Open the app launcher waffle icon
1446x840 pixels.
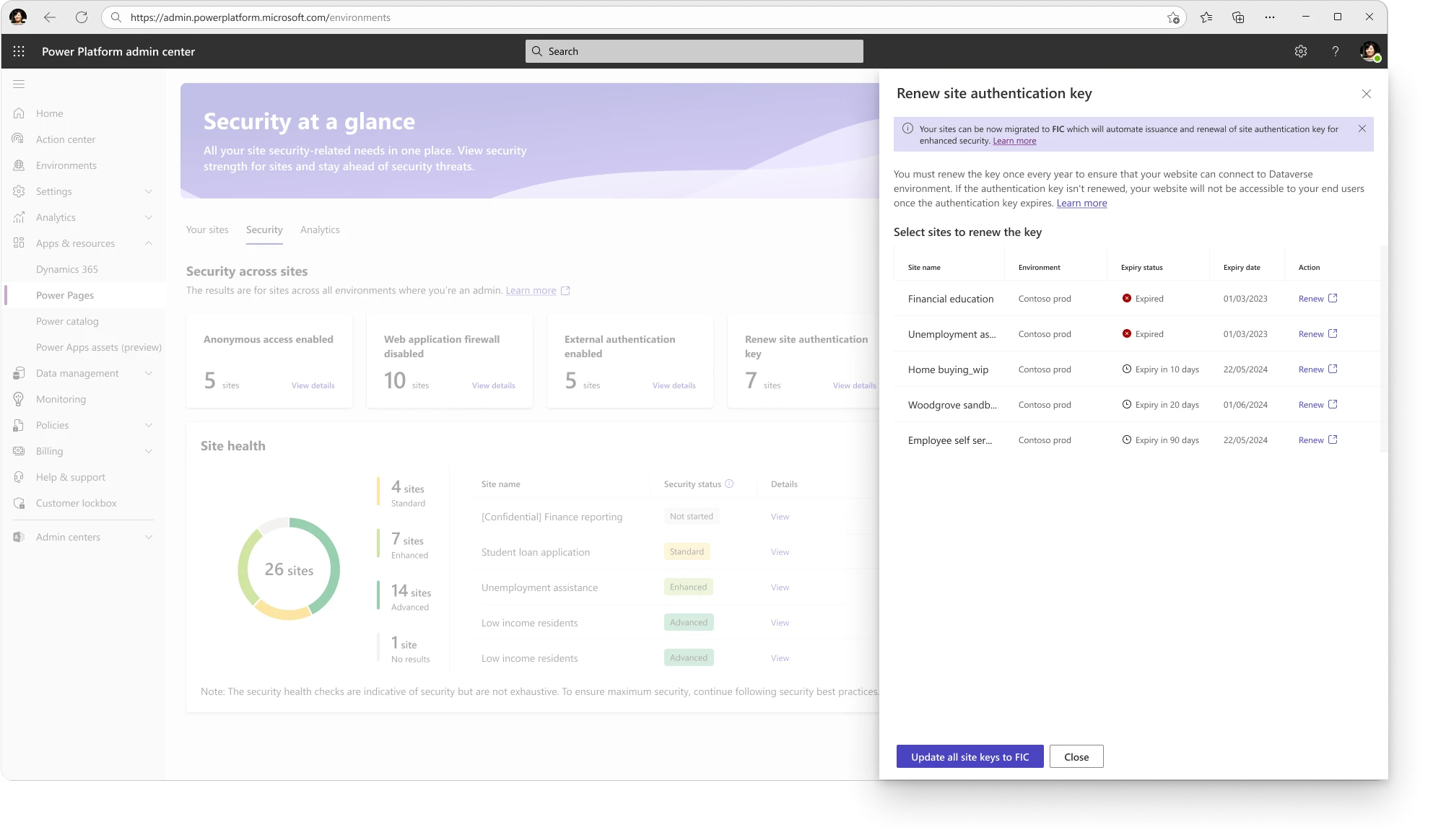(x=19, y=51)
